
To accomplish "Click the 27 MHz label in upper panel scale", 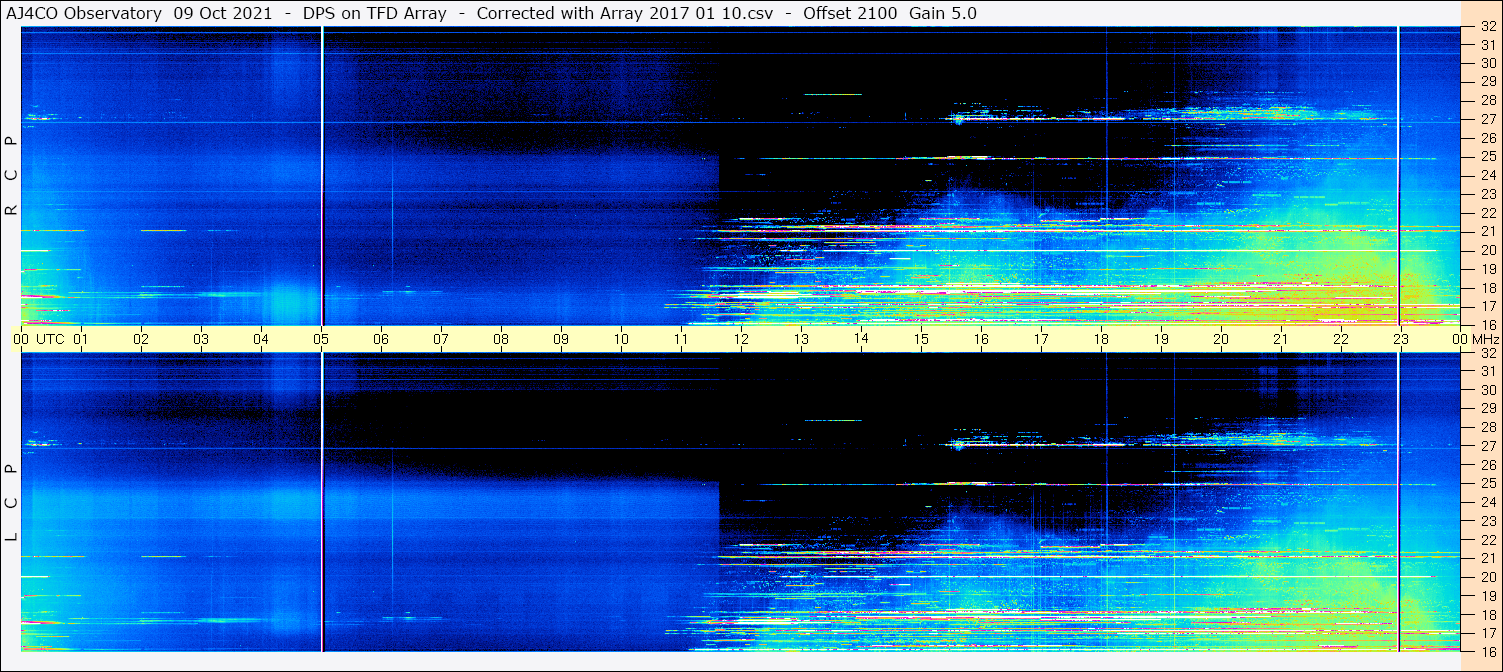I will pos(1487,119).
